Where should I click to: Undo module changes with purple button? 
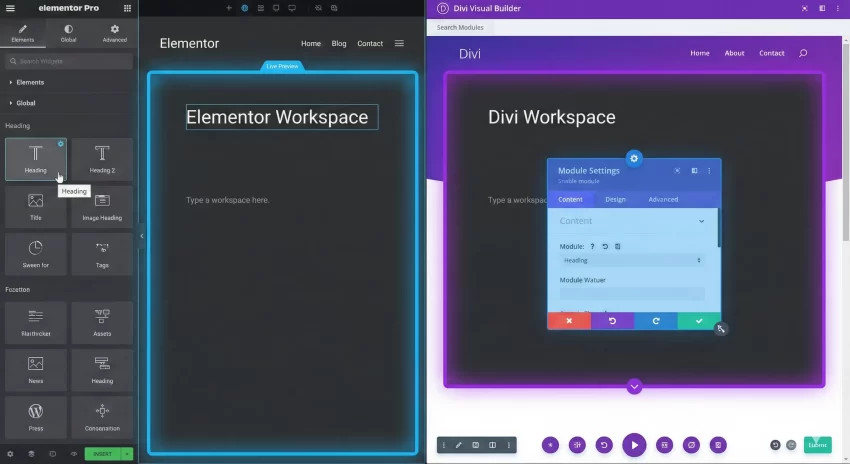coord(613,321)
